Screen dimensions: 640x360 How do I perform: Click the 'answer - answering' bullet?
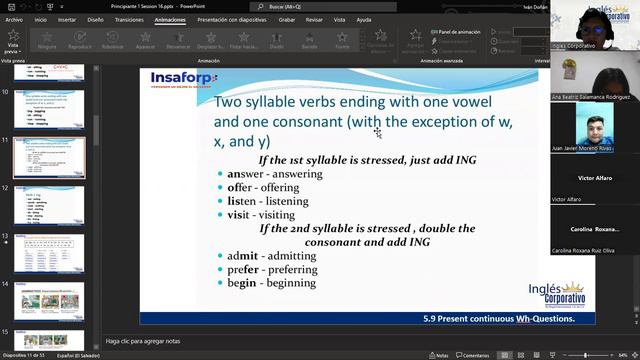click(275, 174)
